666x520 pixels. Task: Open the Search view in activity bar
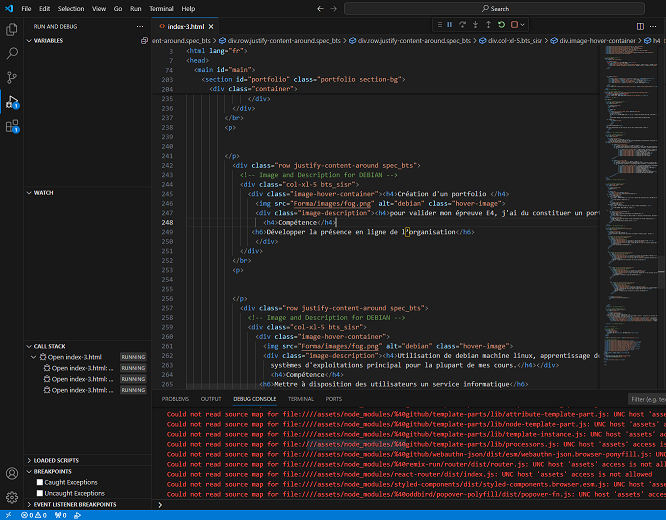click(x=12, y=53)
